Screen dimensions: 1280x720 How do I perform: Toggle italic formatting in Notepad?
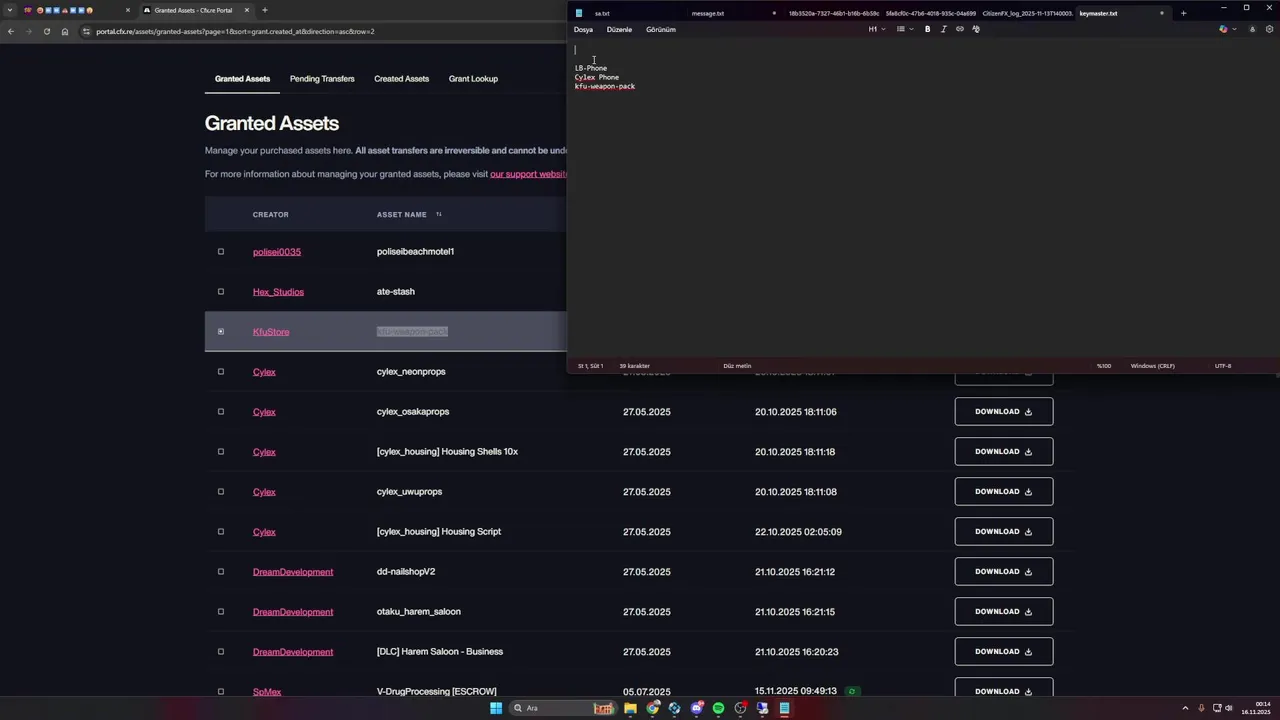pos(943,29)
